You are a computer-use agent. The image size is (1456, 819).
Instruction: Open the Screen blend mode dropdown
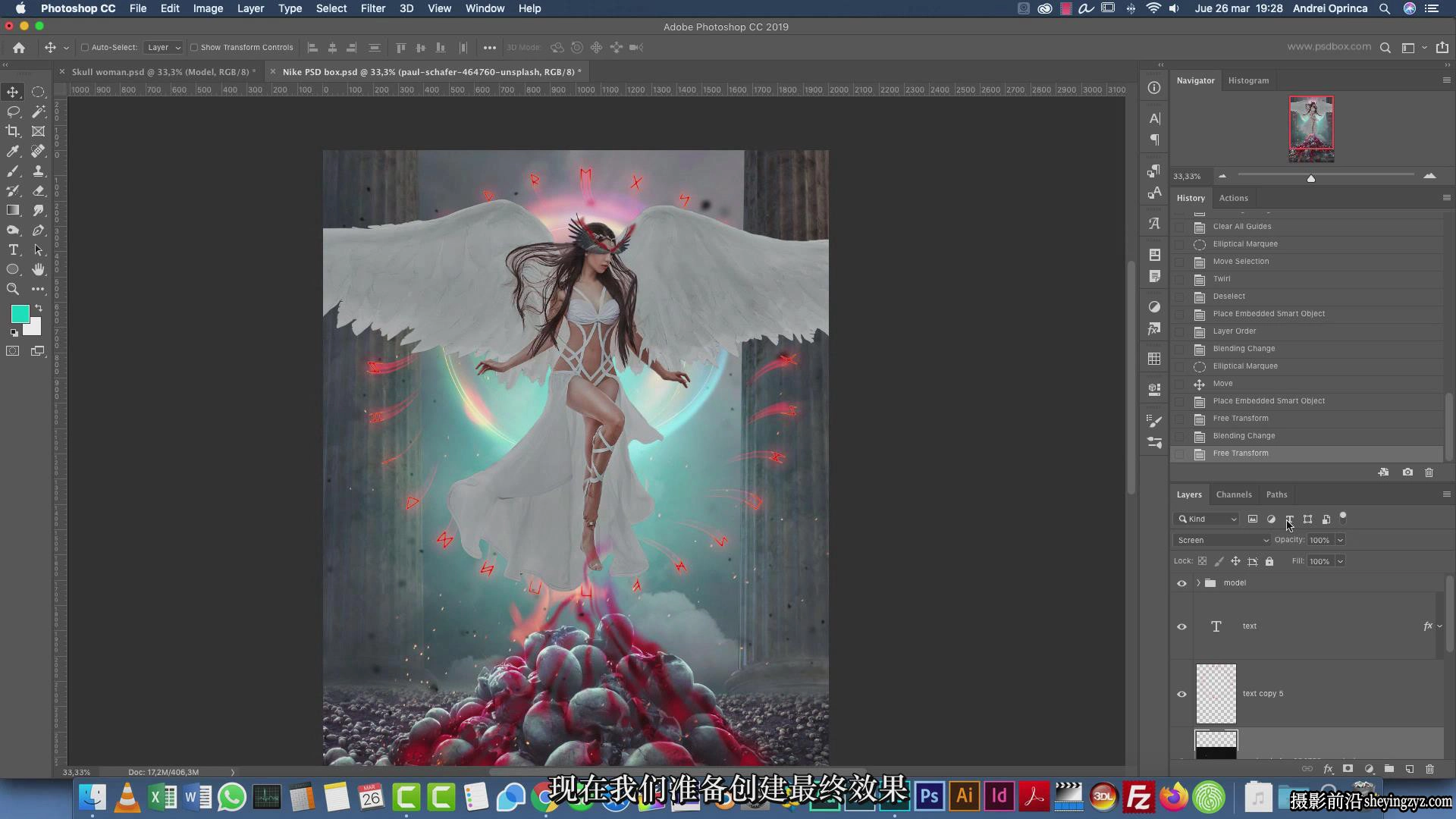[1222, 541]
